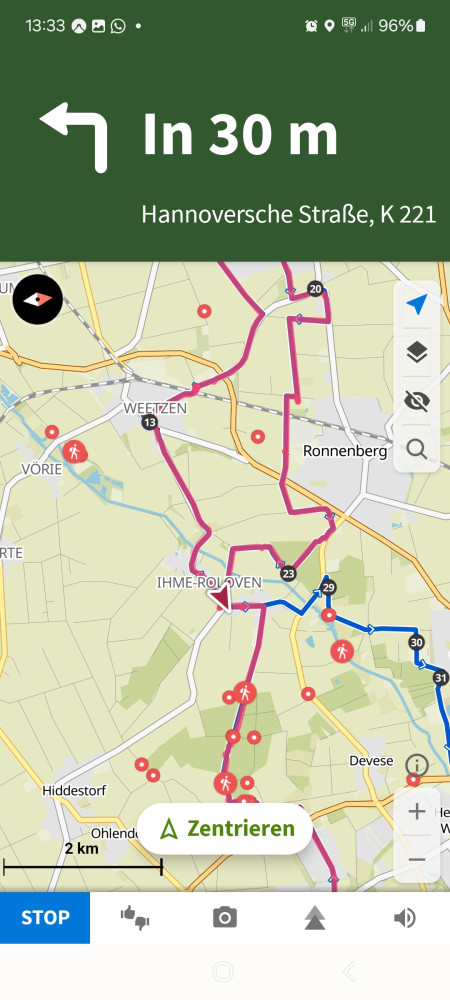The height and width of the screenshot is (1000, 450).
Task: Open map search magnifier
Action: coord(416,449)
